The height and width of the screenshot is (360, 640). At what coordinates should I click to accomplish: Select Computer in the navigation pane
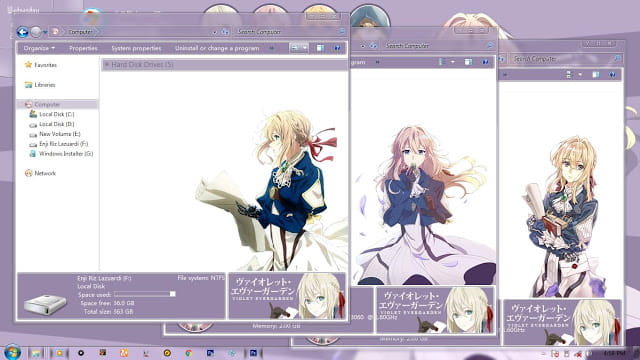47,104
